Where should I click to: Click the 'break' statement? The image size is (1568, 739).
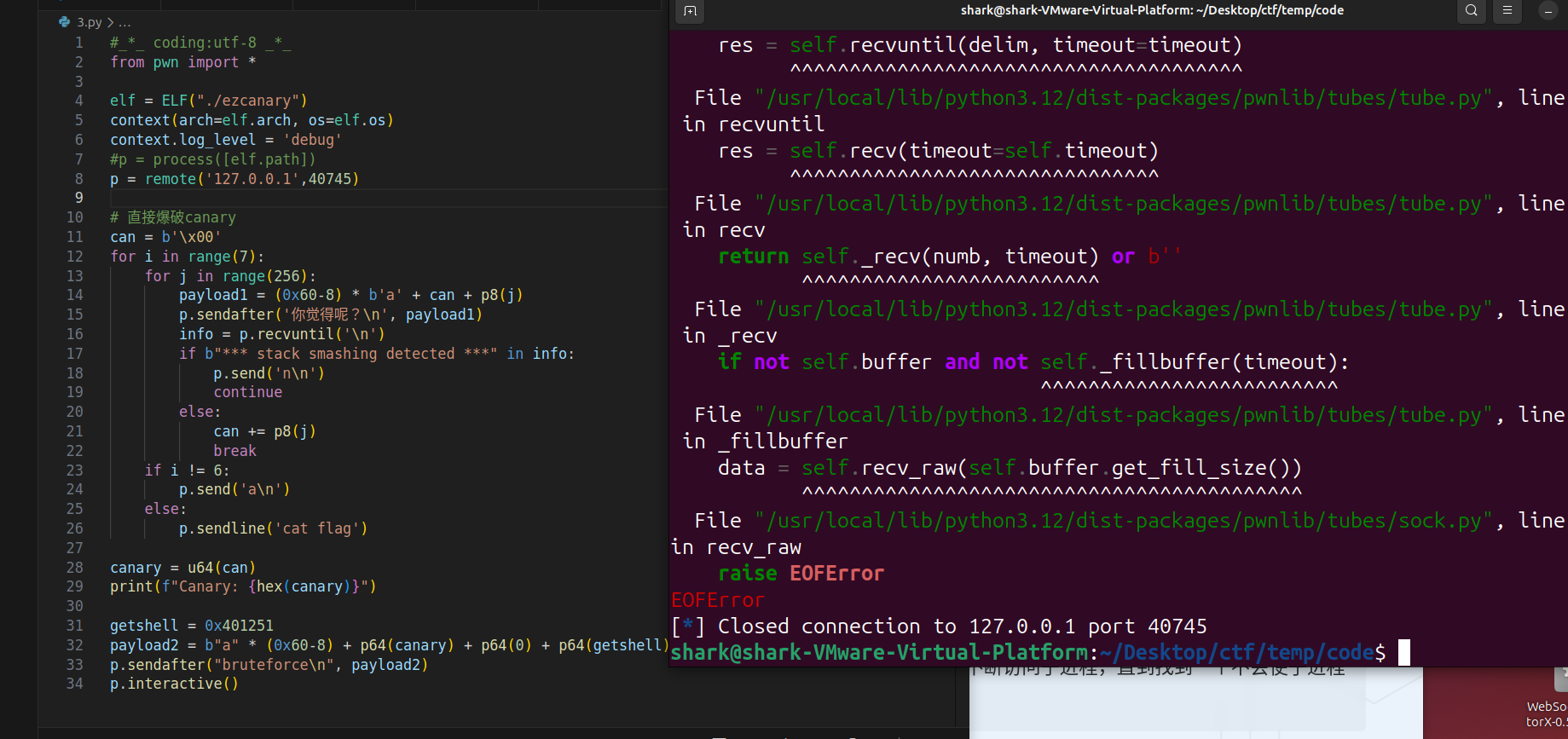(234, 451)
